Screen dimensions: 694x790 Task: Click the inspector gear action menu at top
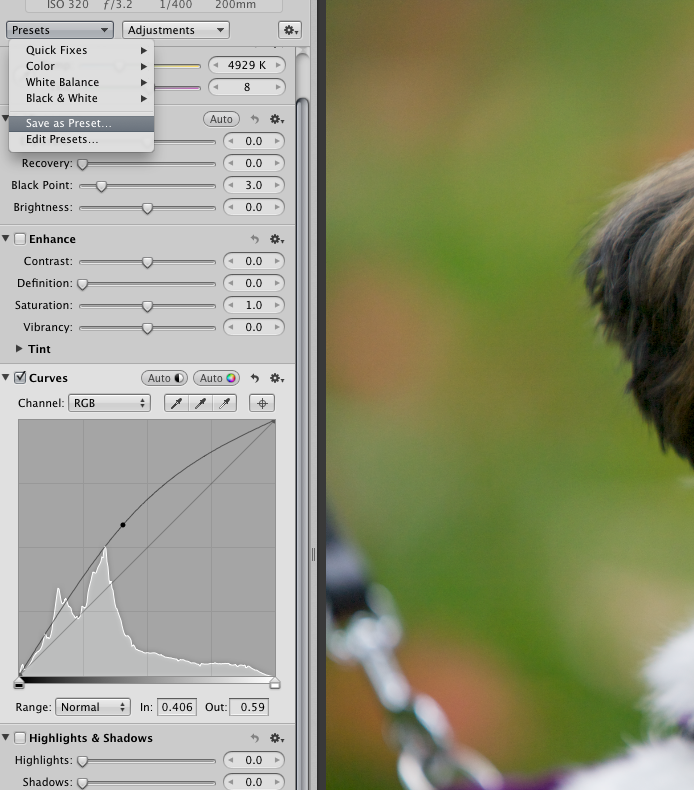point(290,30)
